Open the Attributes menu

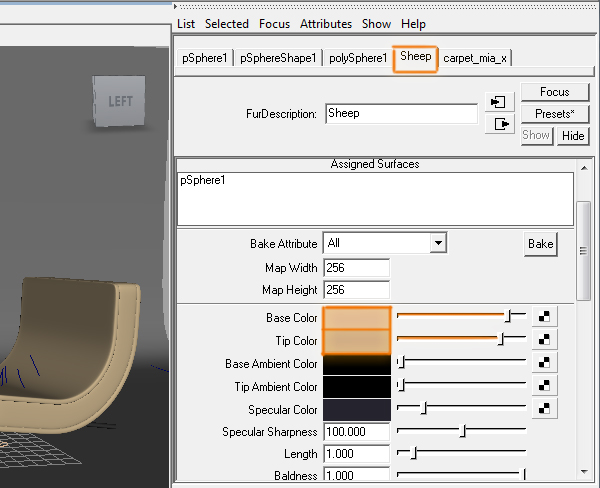tap(326, 24)
